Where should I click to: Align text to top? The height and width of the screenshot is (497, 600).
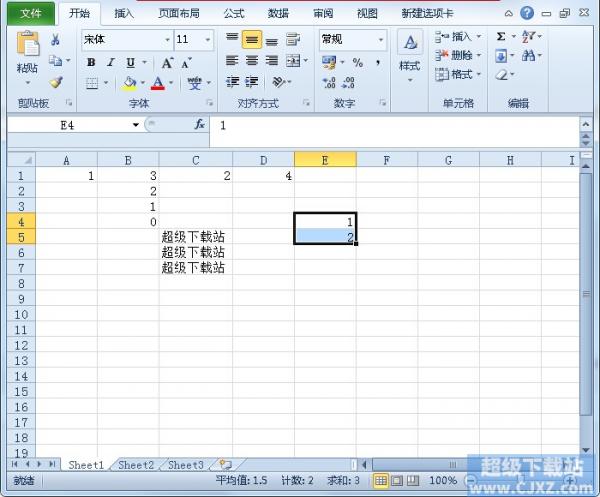click(x=232, y=39)
